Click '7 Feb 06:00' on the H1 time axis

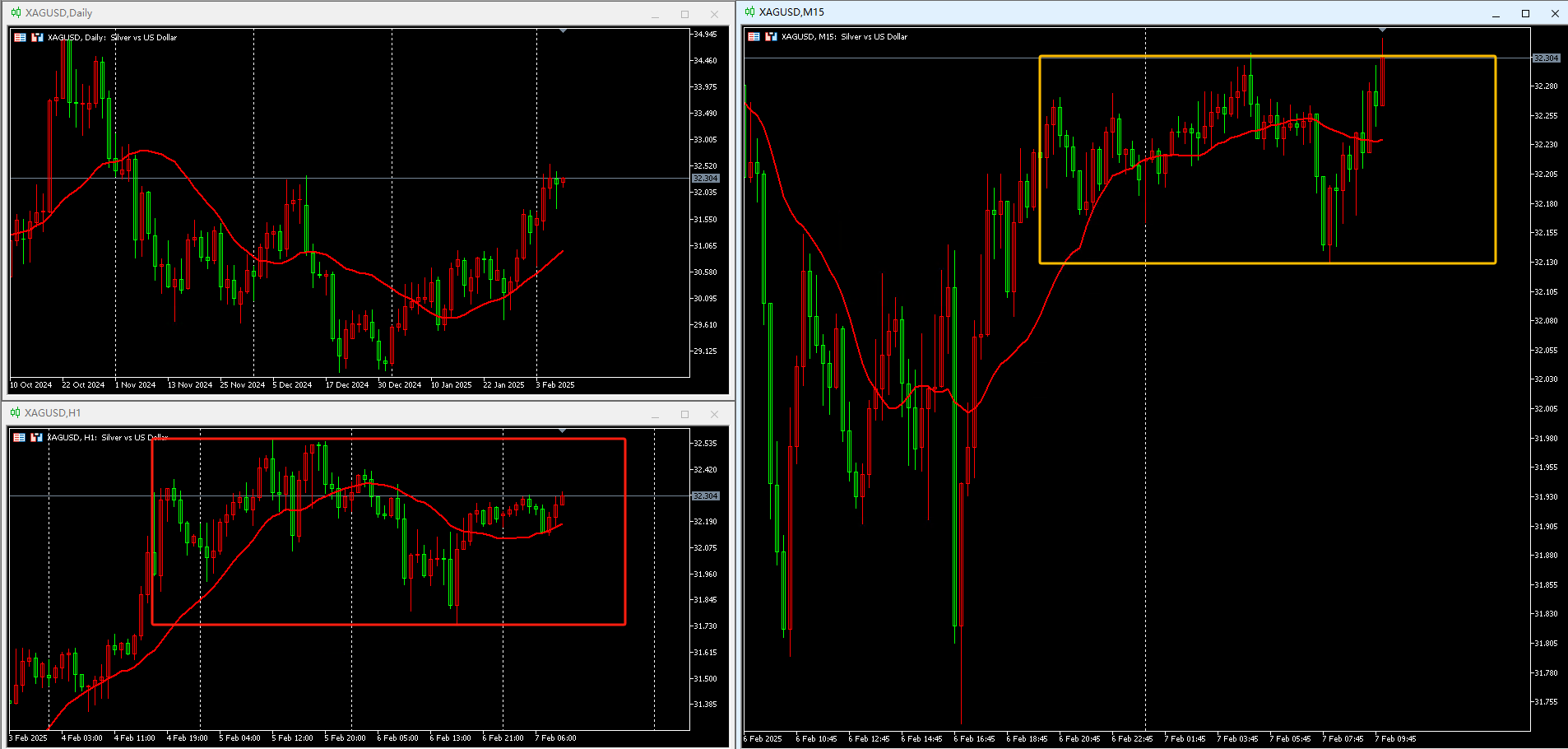coord(555,738)
